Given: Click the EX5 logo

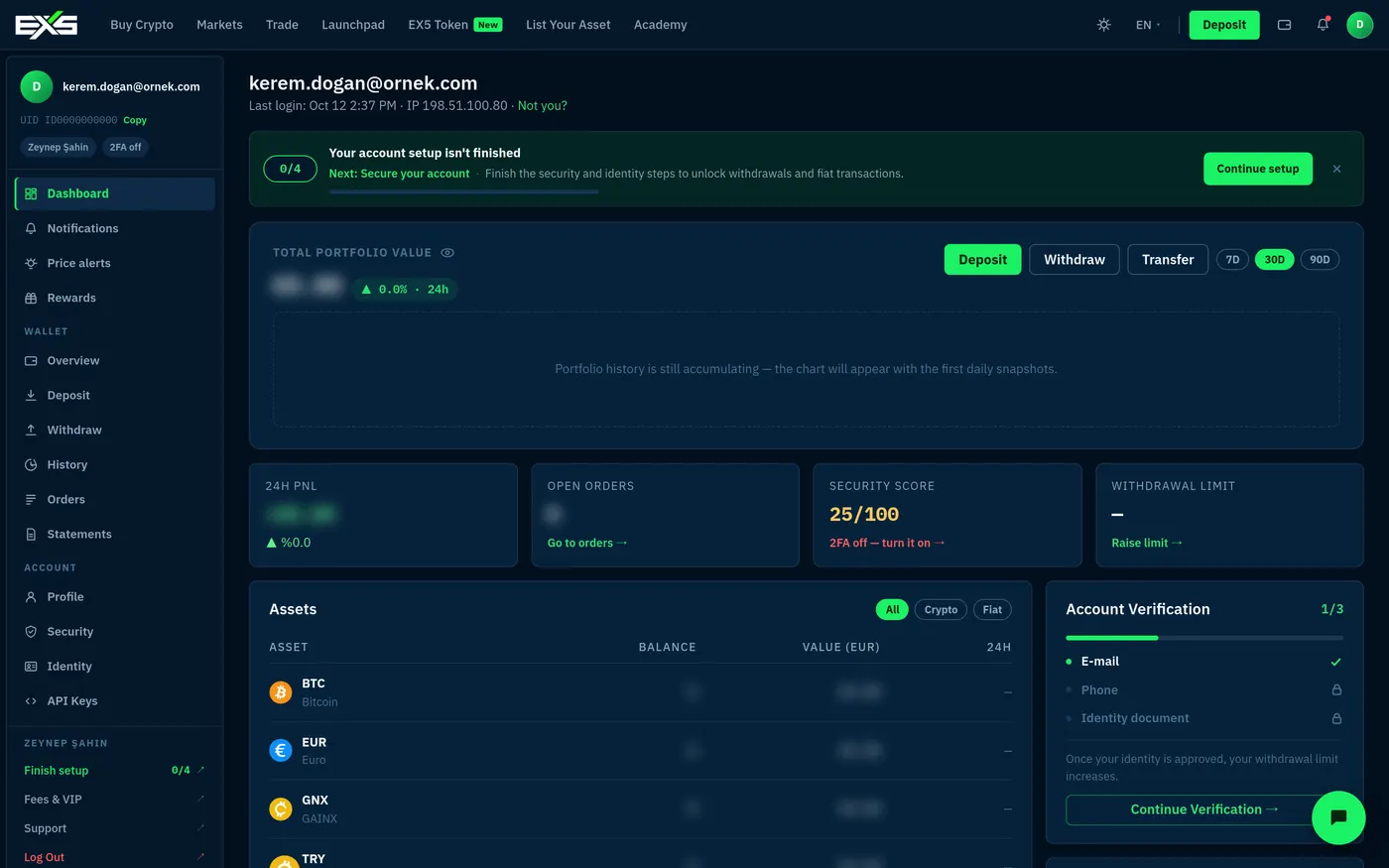Looking at the screenshot, I should coord(47,25).
